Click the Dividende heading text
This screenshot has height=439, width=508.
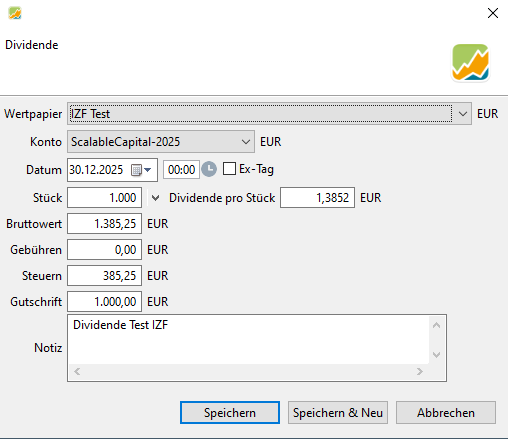coord(32,45)
